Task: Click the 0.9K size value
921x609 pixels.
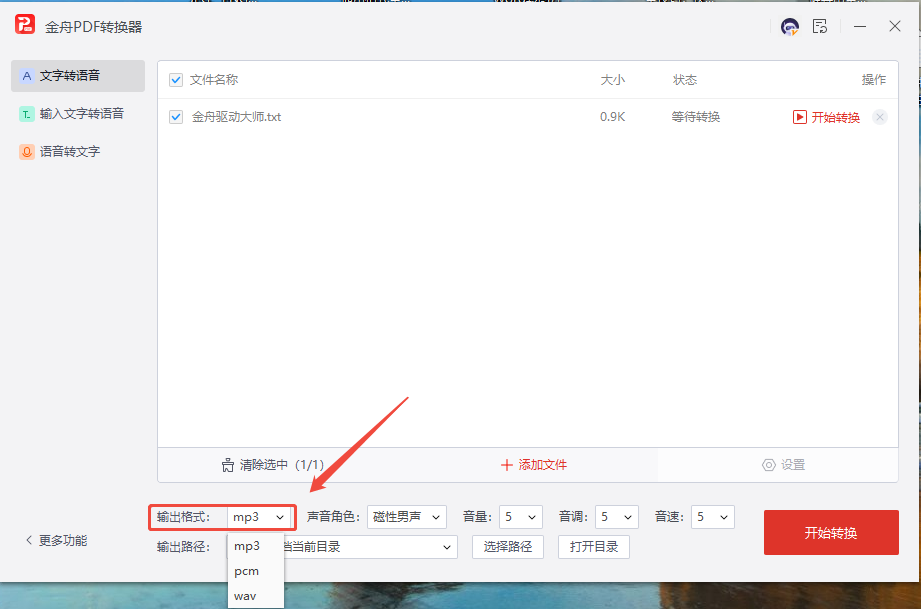Action: [x=612, y=117]
